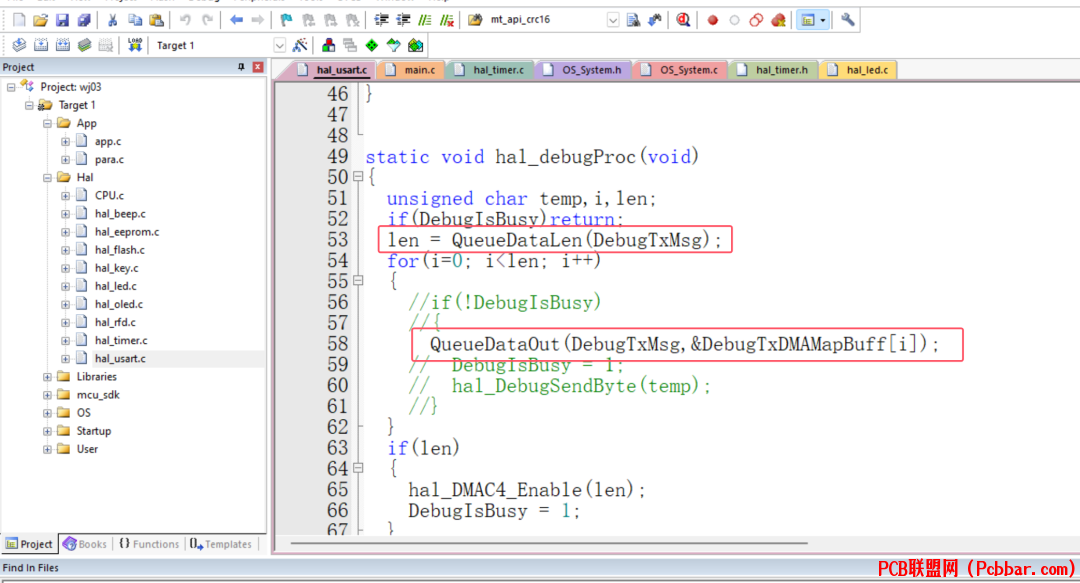
Task: Switch to the OS_System.h tab
Action: click(x=583, y=70)
